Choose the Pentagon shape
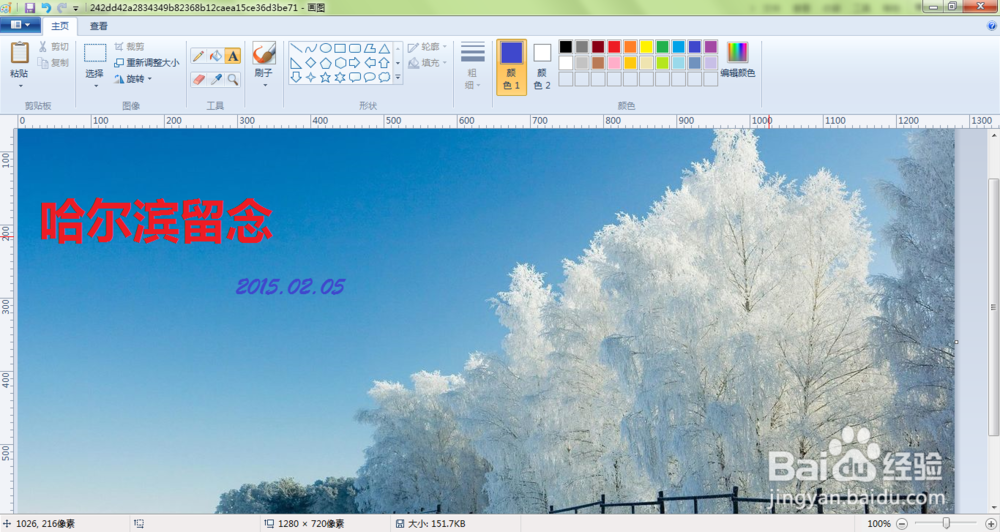 (x=325, y=63)
